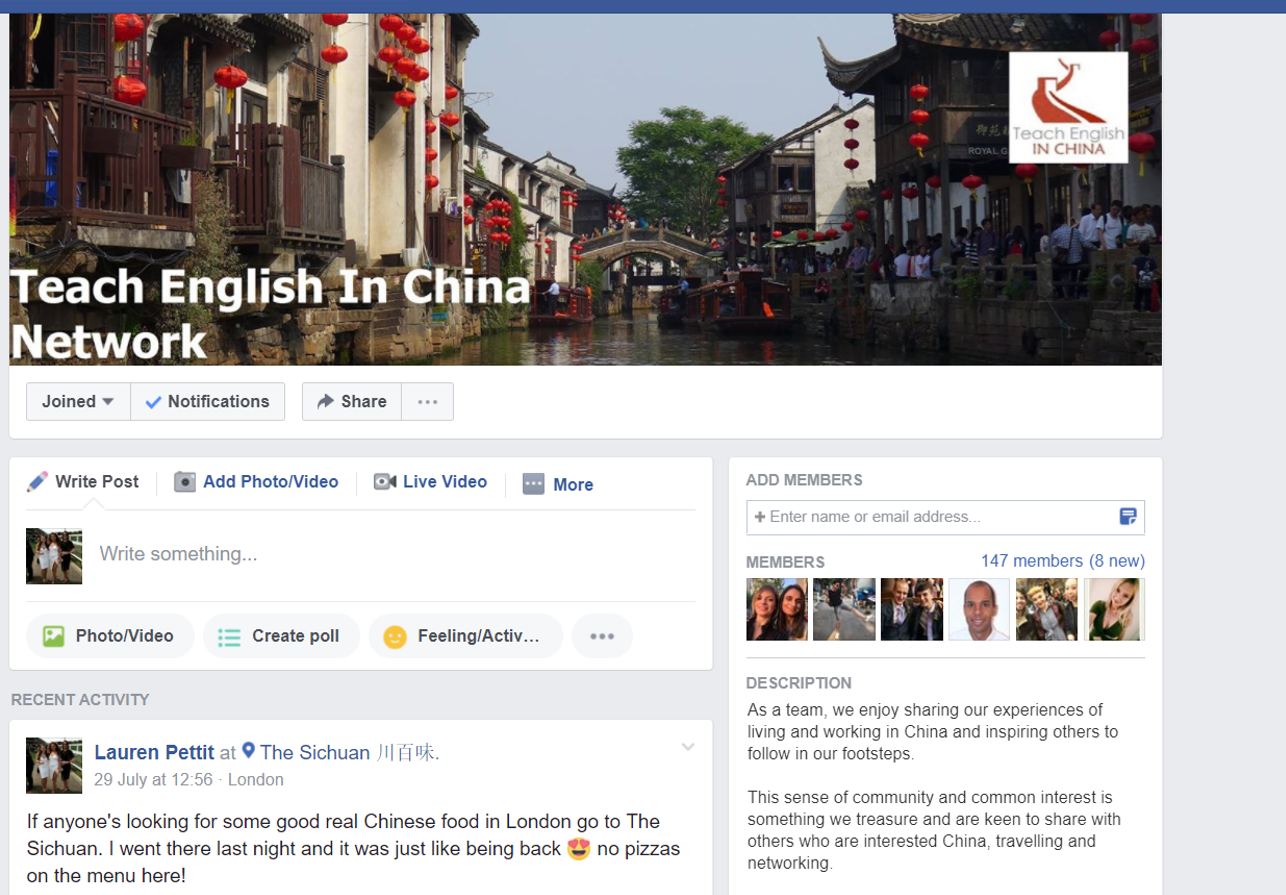Viewport: 1286px width, 895px height.
Task: Click the green Photo/Video picture icon
Action: click(x=54, y=636)
